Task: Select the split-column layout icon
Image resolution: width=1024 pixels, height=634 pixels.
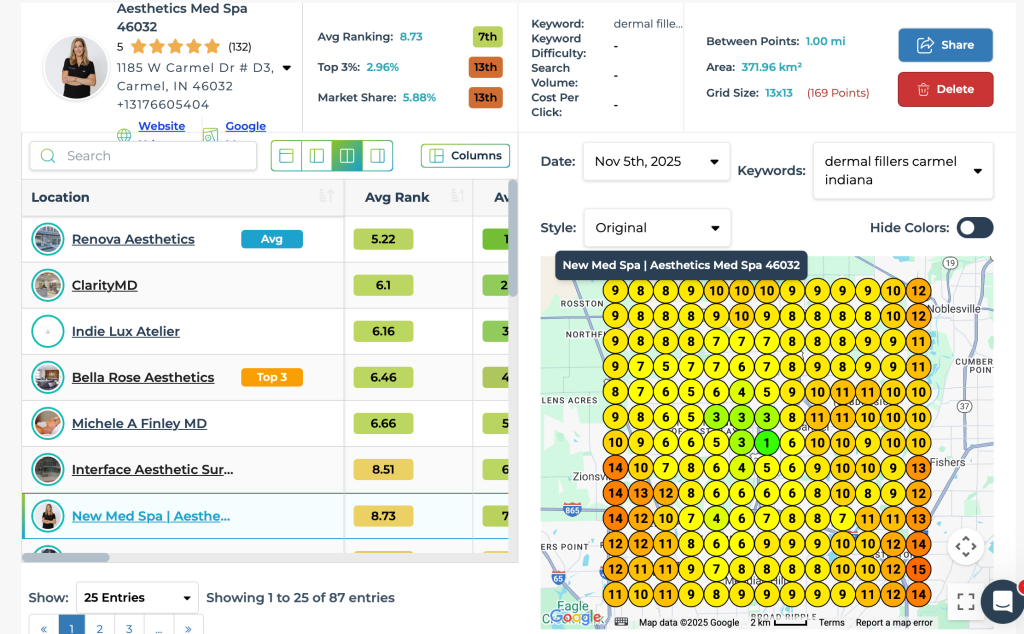Action: click(x=347, y=155)
